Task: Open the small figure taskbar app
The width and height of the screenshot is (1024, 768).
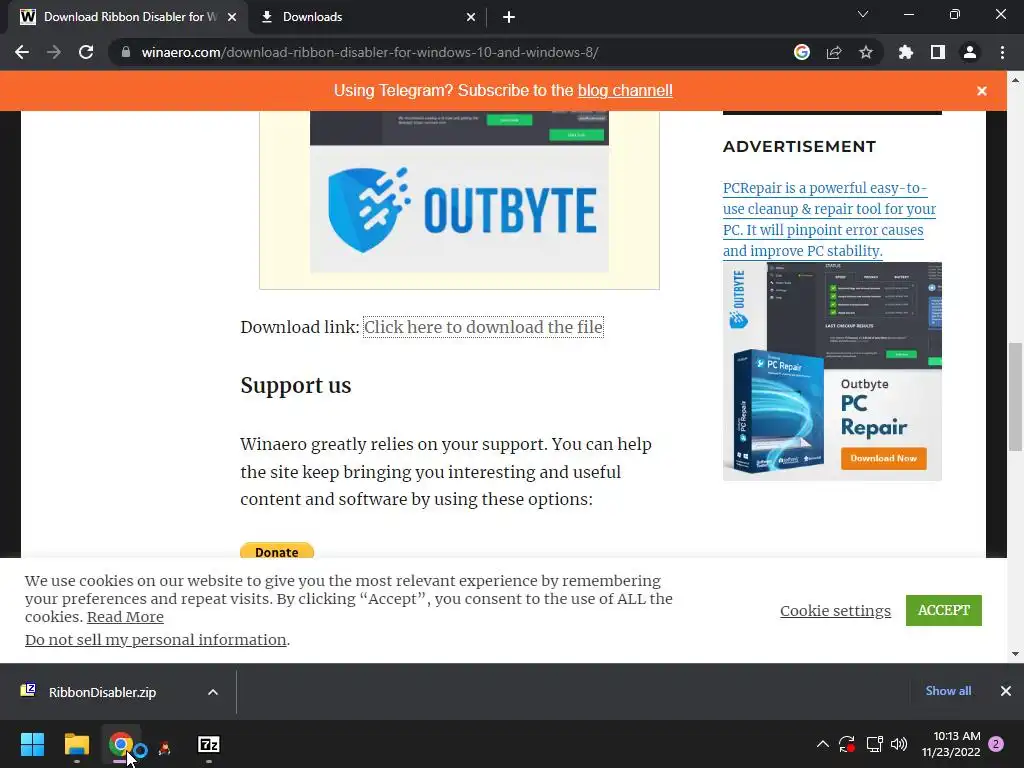Action: pos(165,748)
